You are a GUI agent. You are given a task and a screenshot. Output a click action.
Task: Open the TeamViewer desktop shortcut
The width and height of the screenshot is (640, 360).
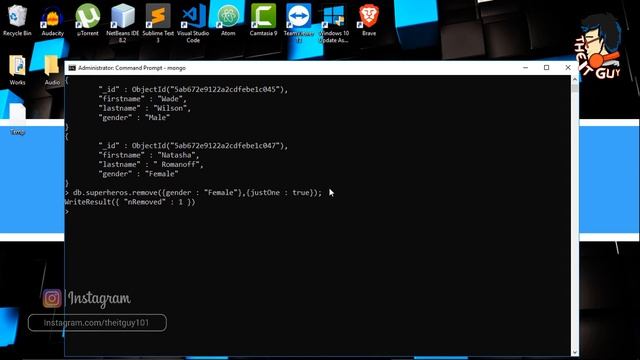[298, 23]
